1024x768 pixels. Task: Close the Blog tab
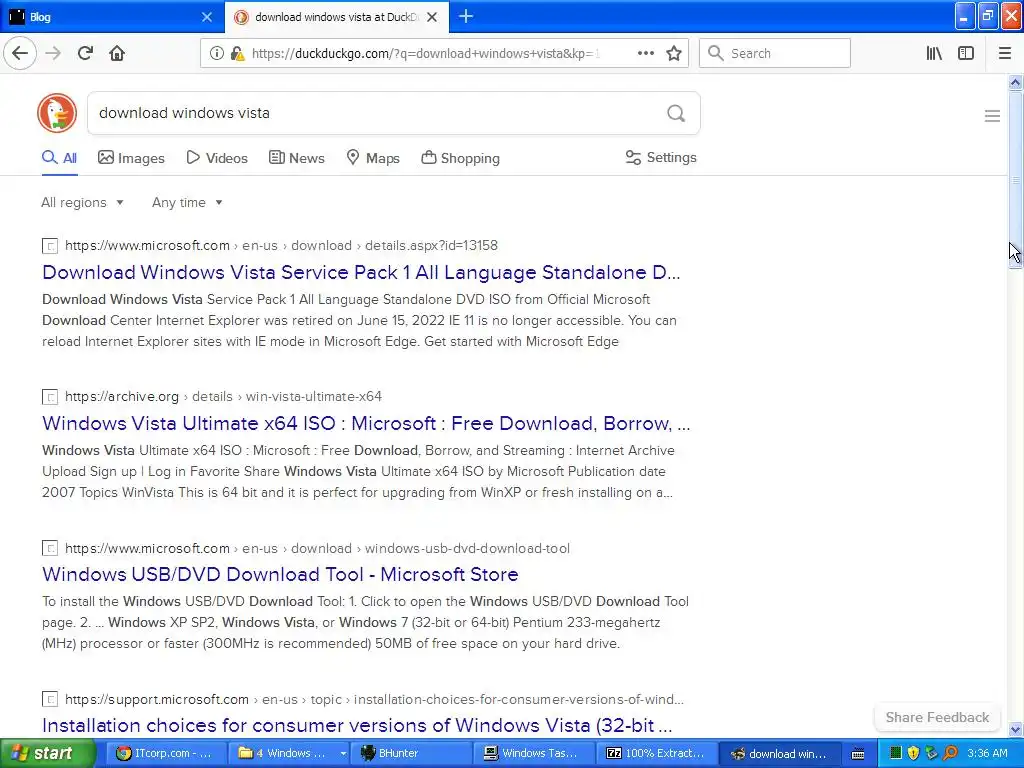pos(207,17)
